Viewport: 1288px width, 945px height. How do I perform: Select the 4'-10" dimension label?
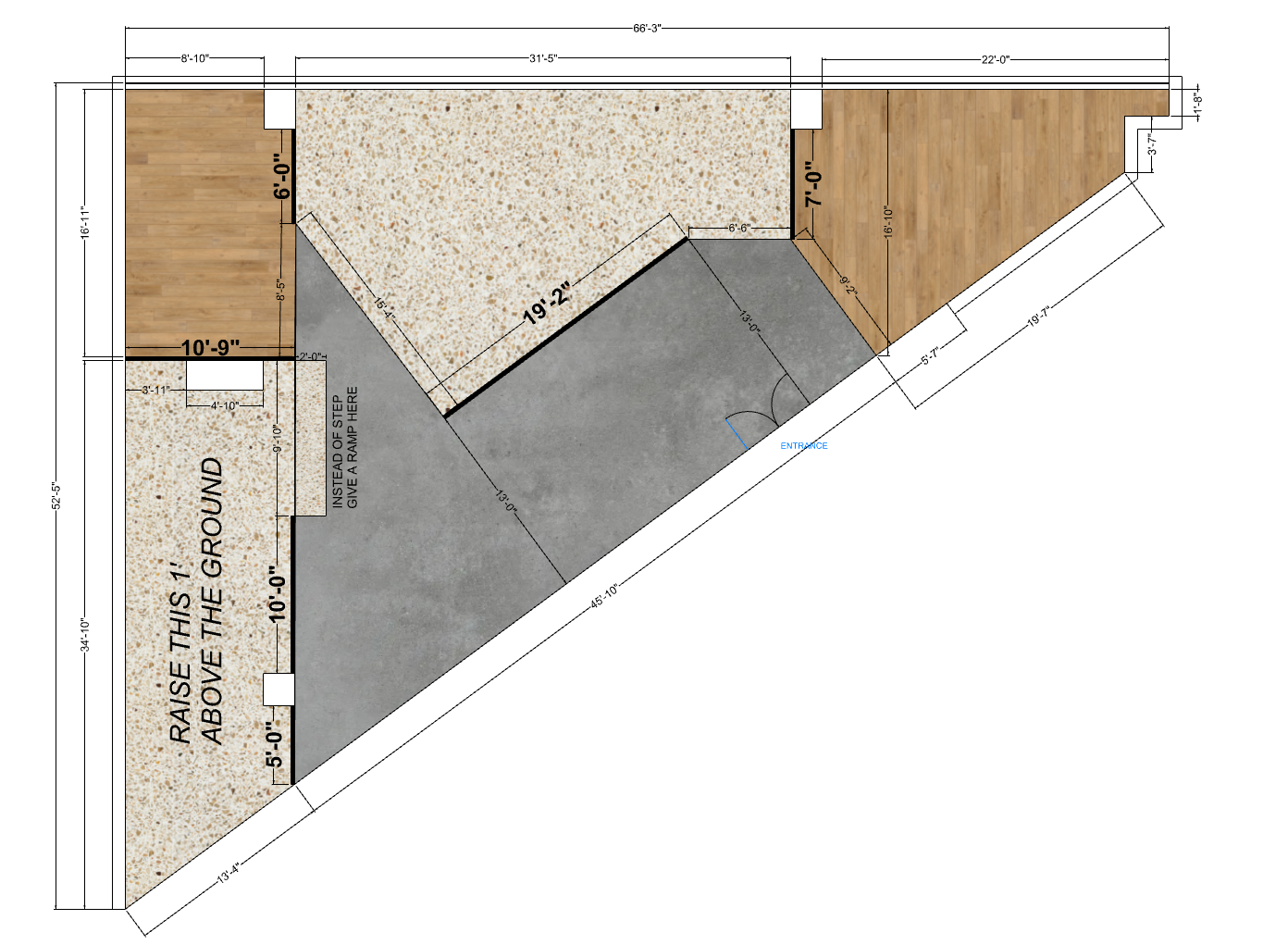(x=224, y=405)
